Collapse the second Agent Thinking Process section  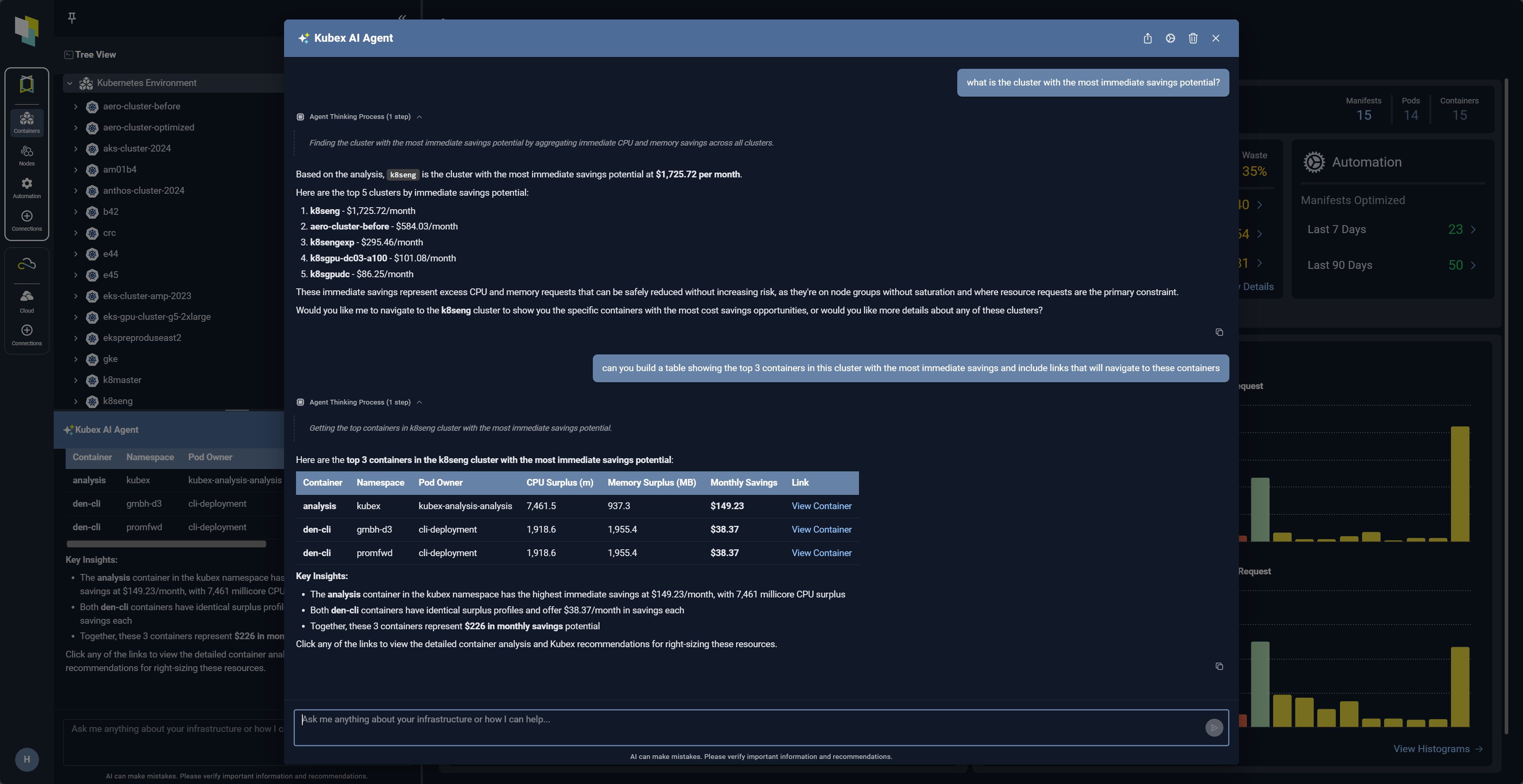419,403
